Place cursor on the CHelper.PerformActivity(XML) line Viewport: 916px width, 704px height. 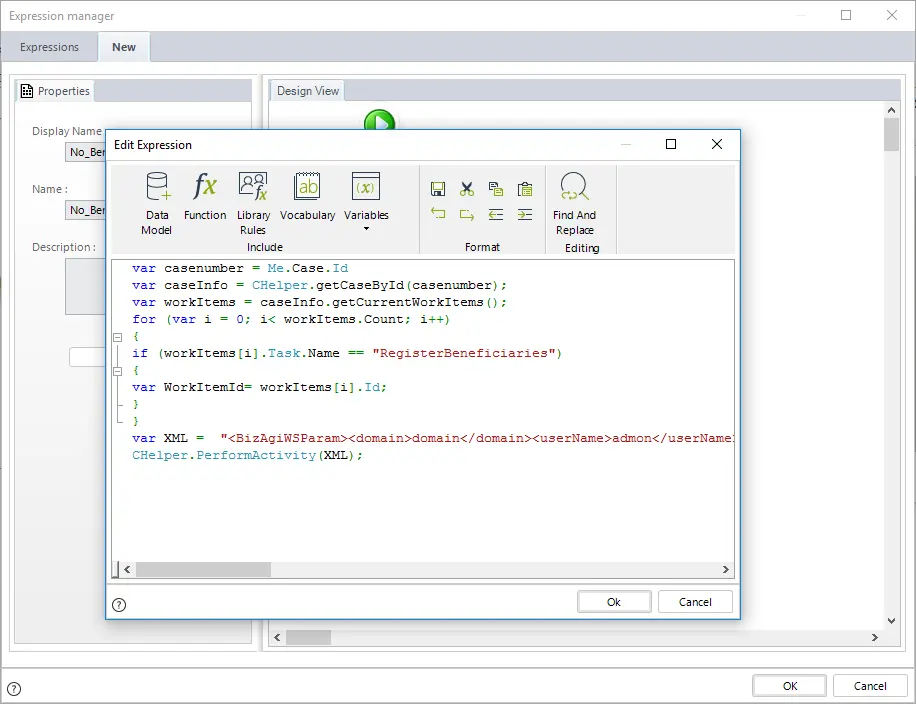pos(247,455)
